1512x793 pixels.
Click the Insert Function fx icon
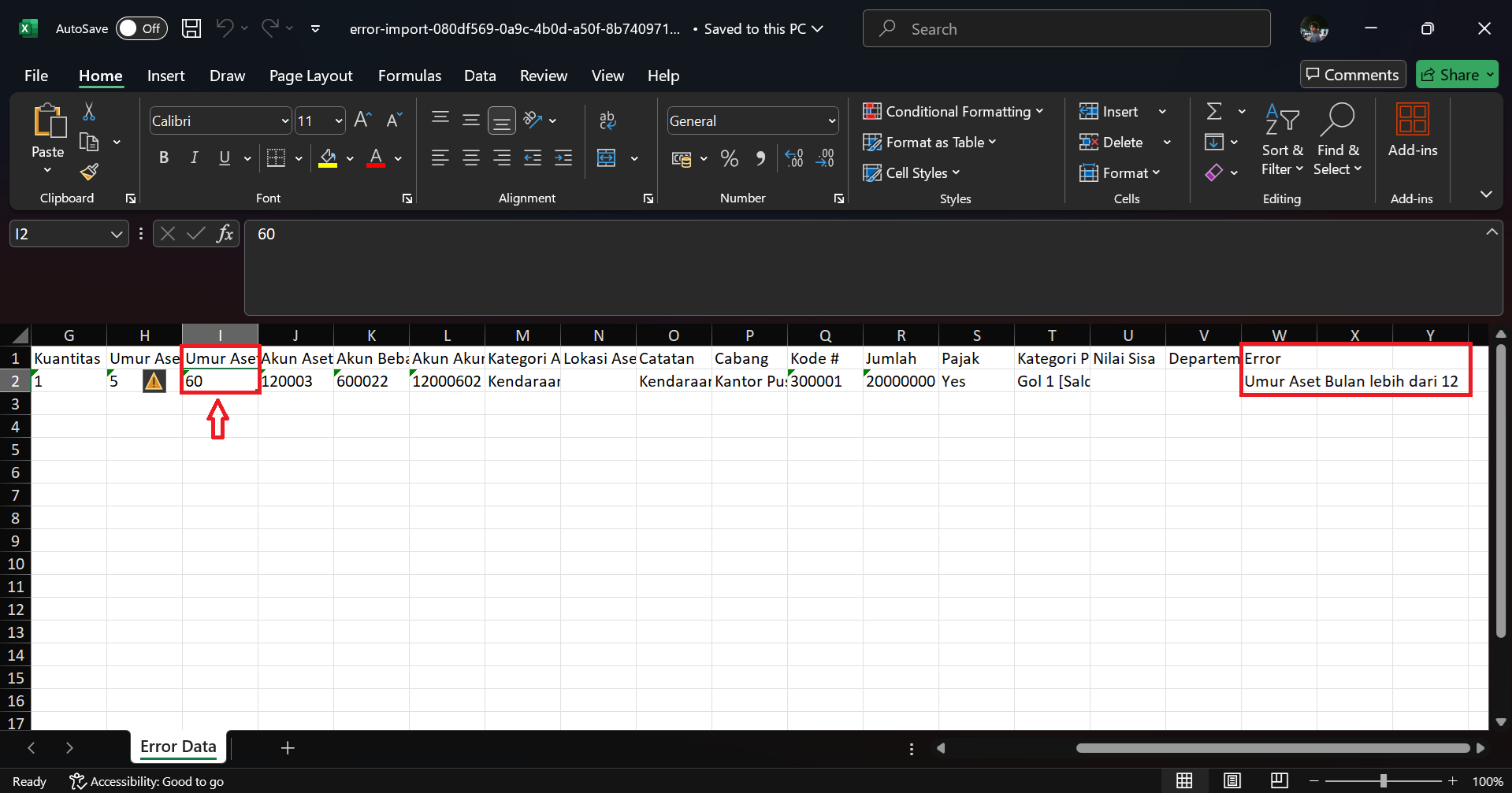pyautogui.click(x=225, y=234)
